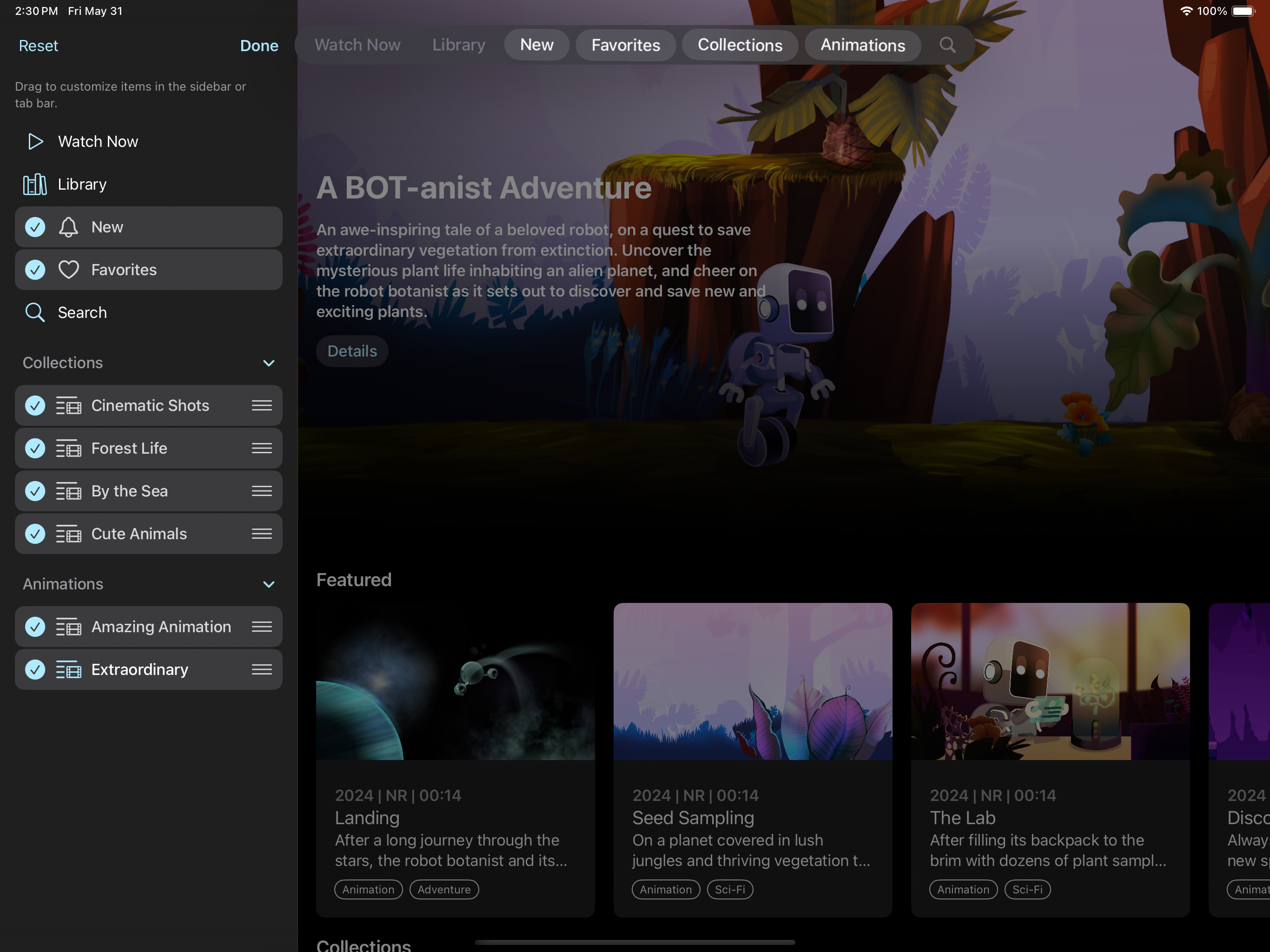Viewport: 1270px width, 952px height.
Task: Open The Lab featured thumbnail
Action: pos(1050,681)
